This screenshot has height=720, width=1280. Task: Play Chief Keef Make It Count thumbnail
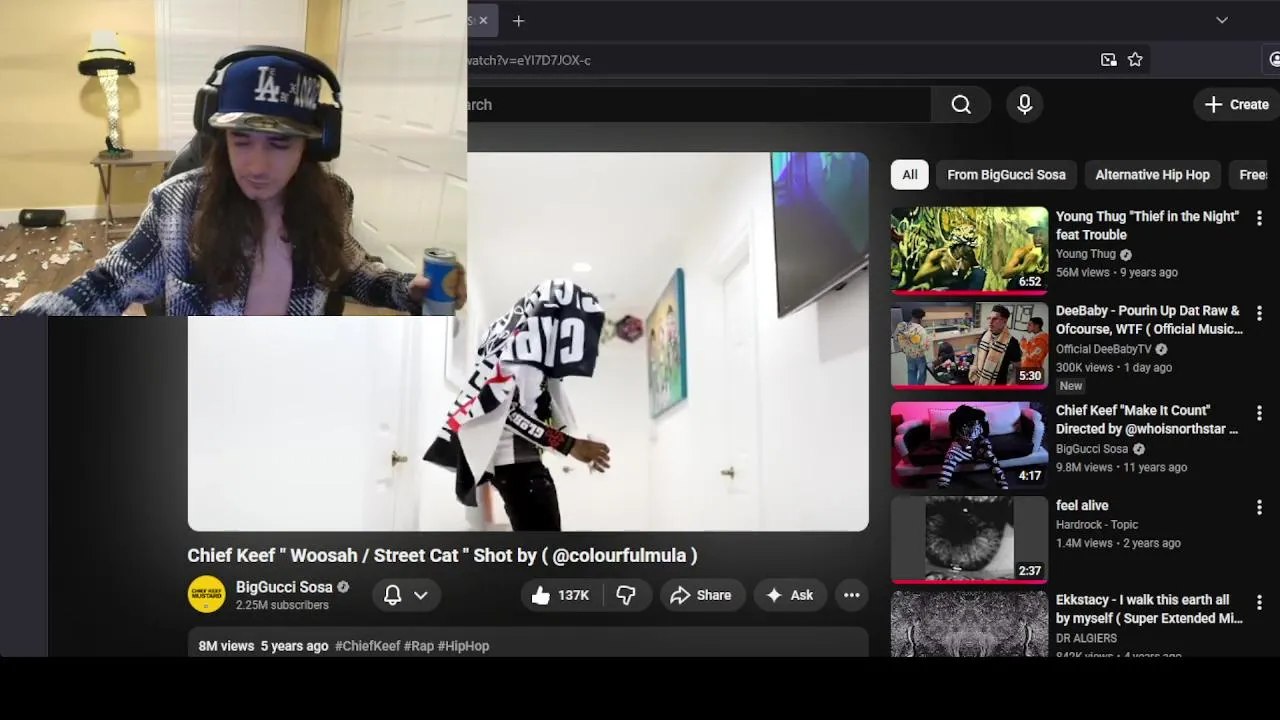969,444
